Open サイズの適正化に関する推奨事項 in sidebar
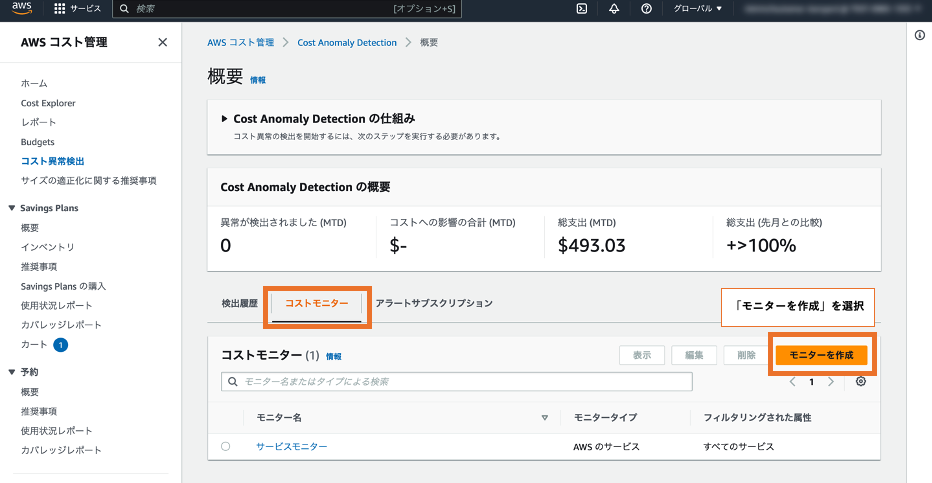The width and height of the screenshot is (932, 483). pyautogui.click(x=89, y=180)
